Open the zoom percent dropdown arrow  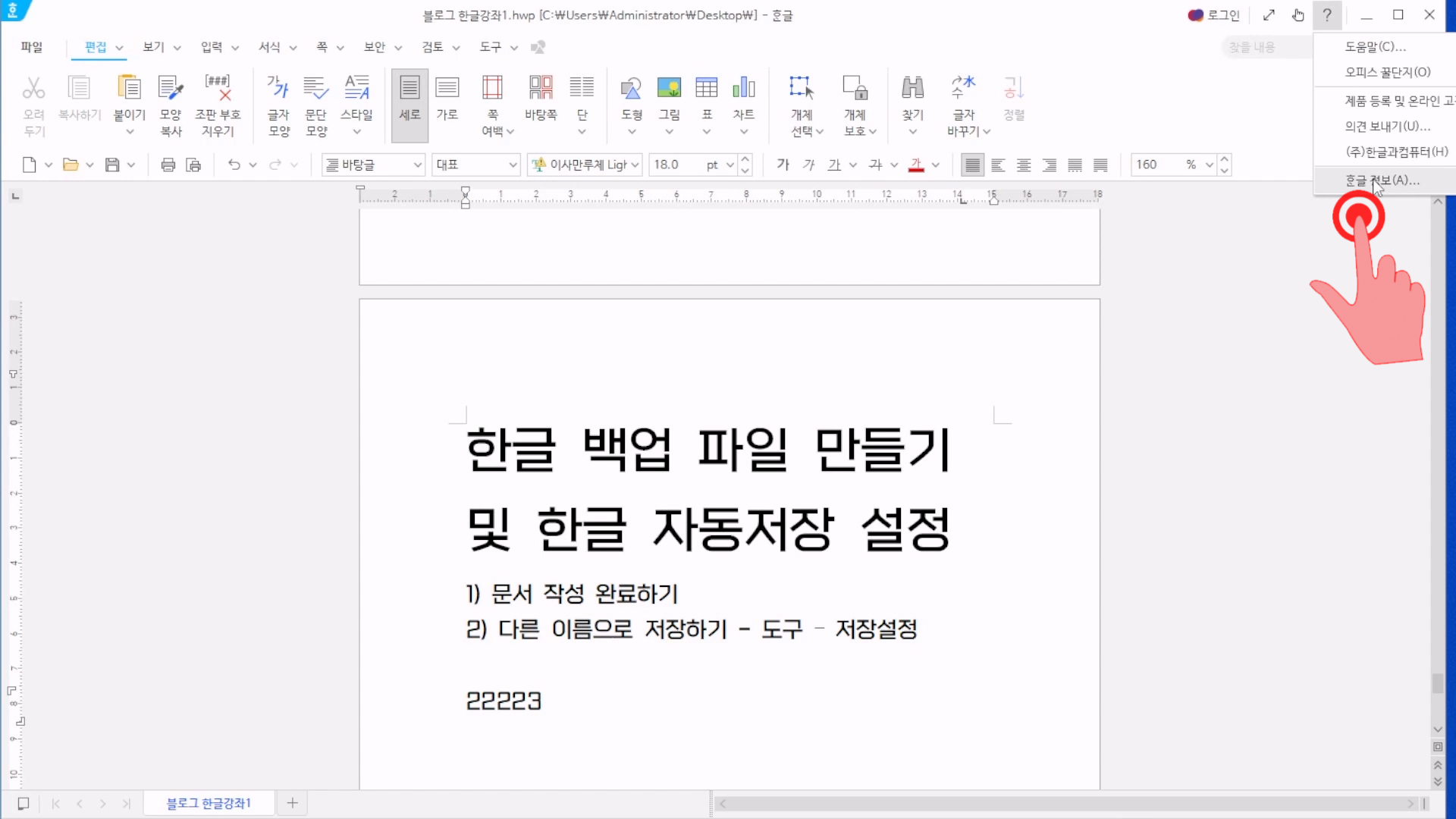point(1209,165)
